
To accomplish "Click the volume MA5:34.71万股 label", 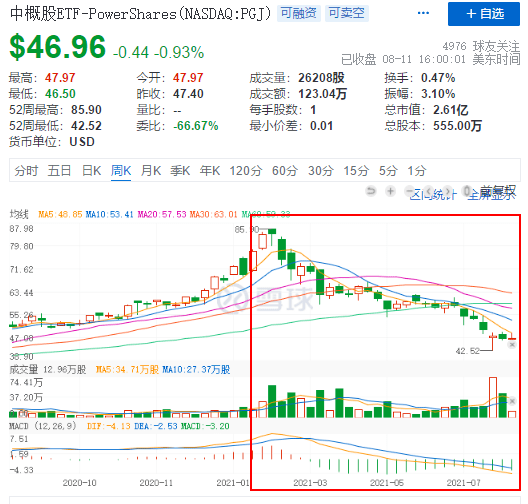I will (127, 370).
